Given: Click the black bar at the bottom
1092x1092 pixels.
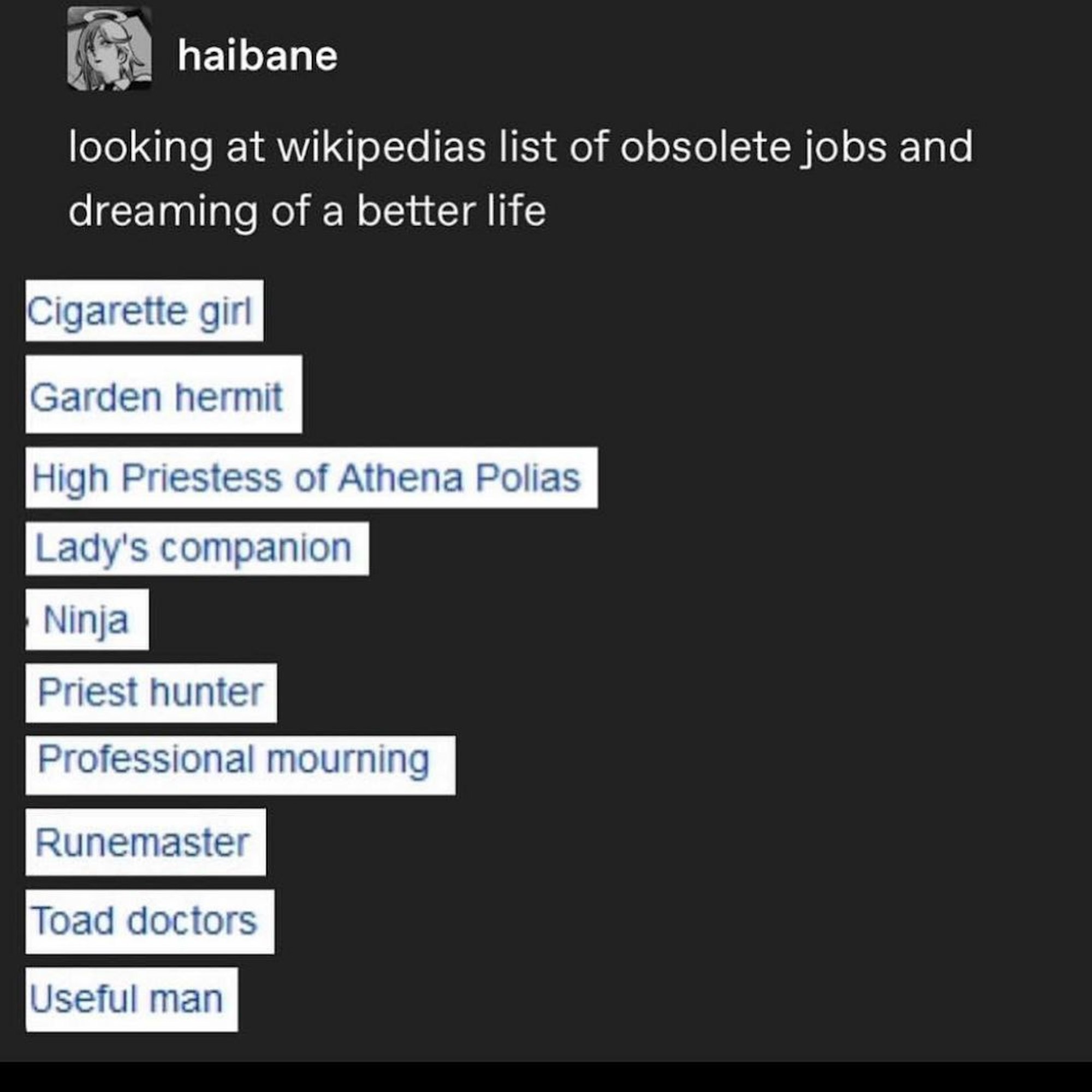Looking at the screenshot, I should point(546,1077).
